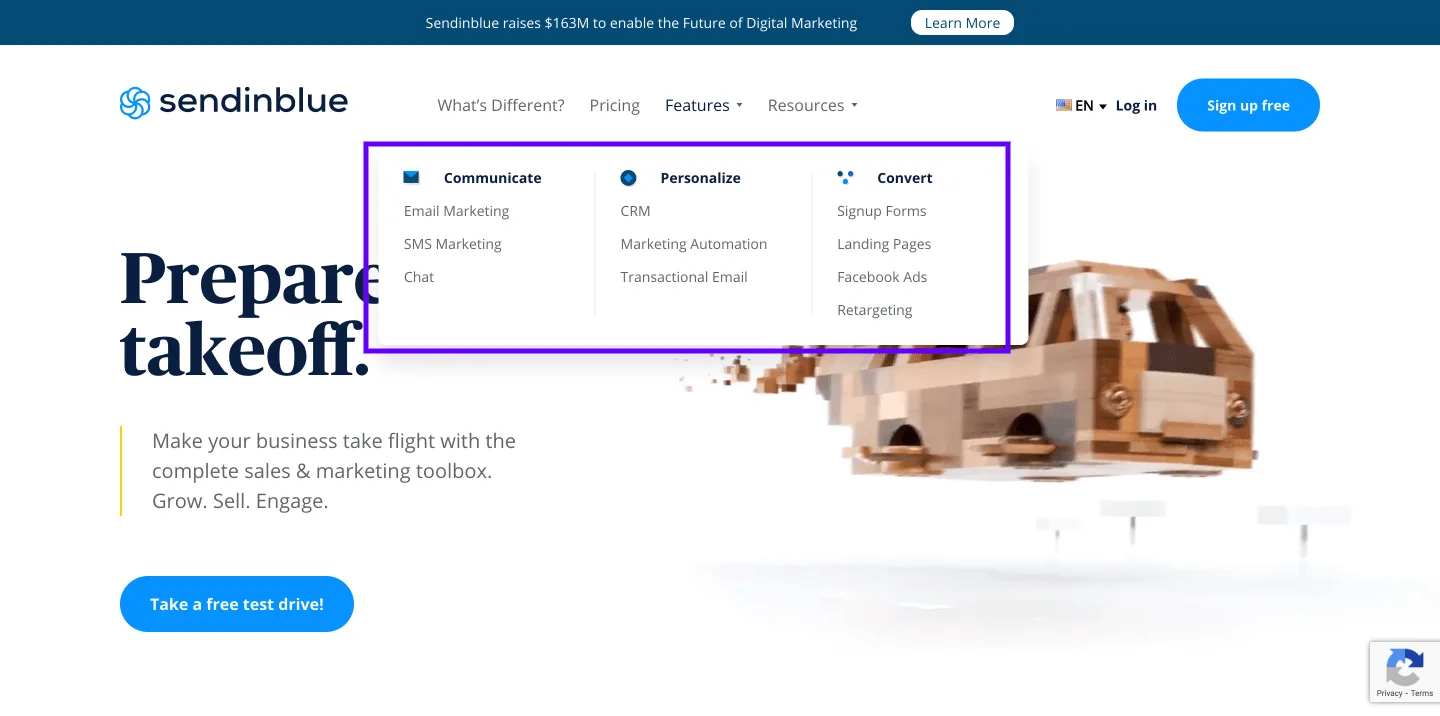This screenshot has height=716, width=1440.
Task: Open the reCAPTCHA Privacy link
Action: pyautogui.click(x=1389, y=693)
